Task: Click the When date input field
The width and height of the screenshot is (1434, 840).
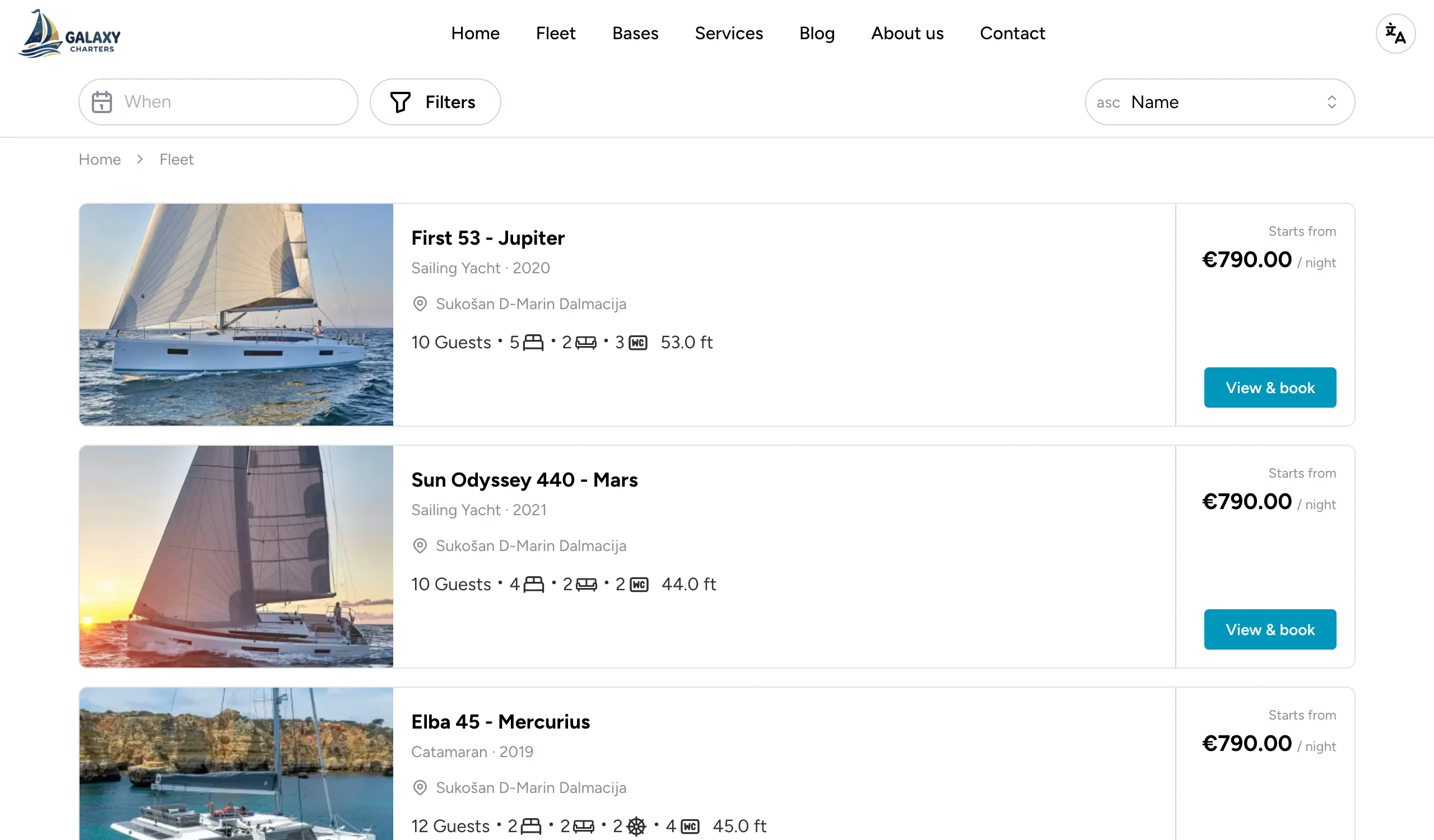Action: pyautogui.click(x=218, y=102)
